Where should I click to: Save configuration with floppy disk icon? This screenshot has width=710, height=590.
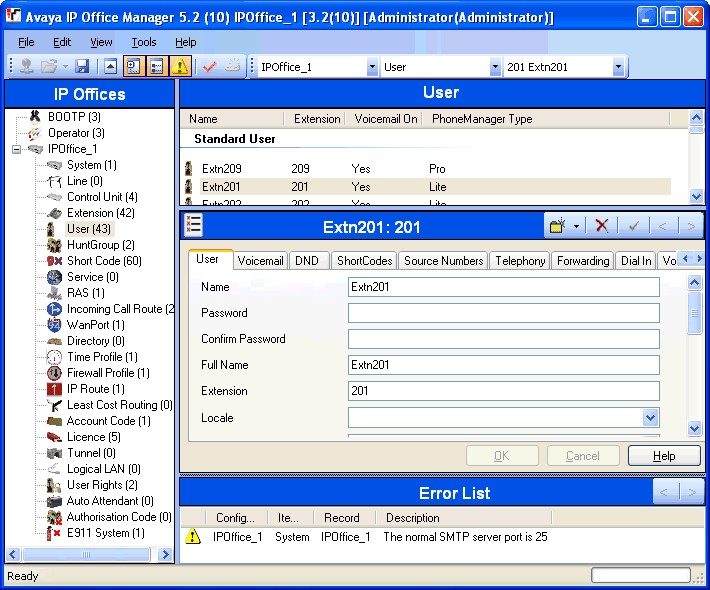pos(82,67)
